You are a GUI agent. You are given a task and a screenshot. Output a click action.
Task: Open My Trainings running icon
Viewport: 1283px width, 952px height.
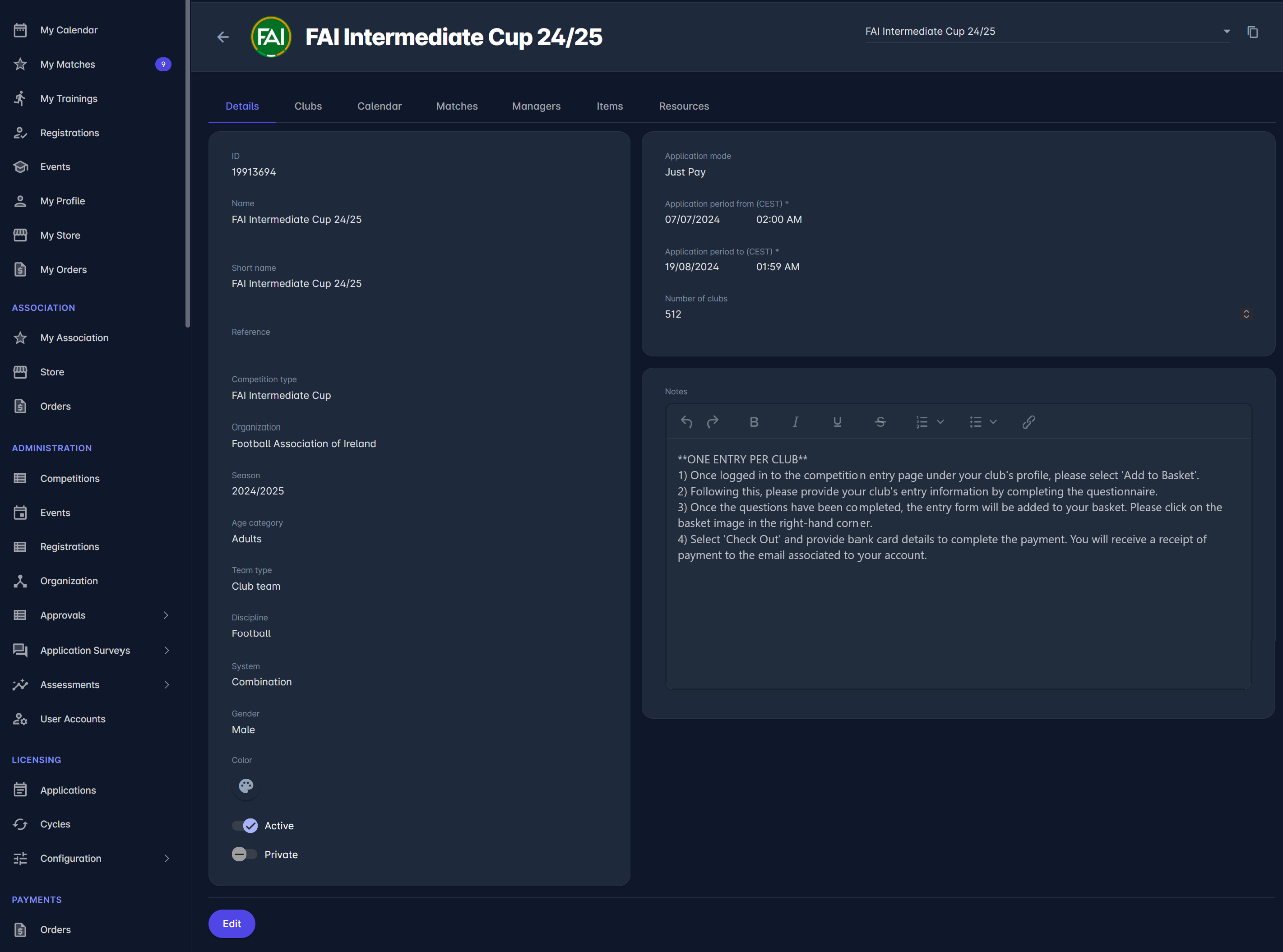(x=20, y=98)
